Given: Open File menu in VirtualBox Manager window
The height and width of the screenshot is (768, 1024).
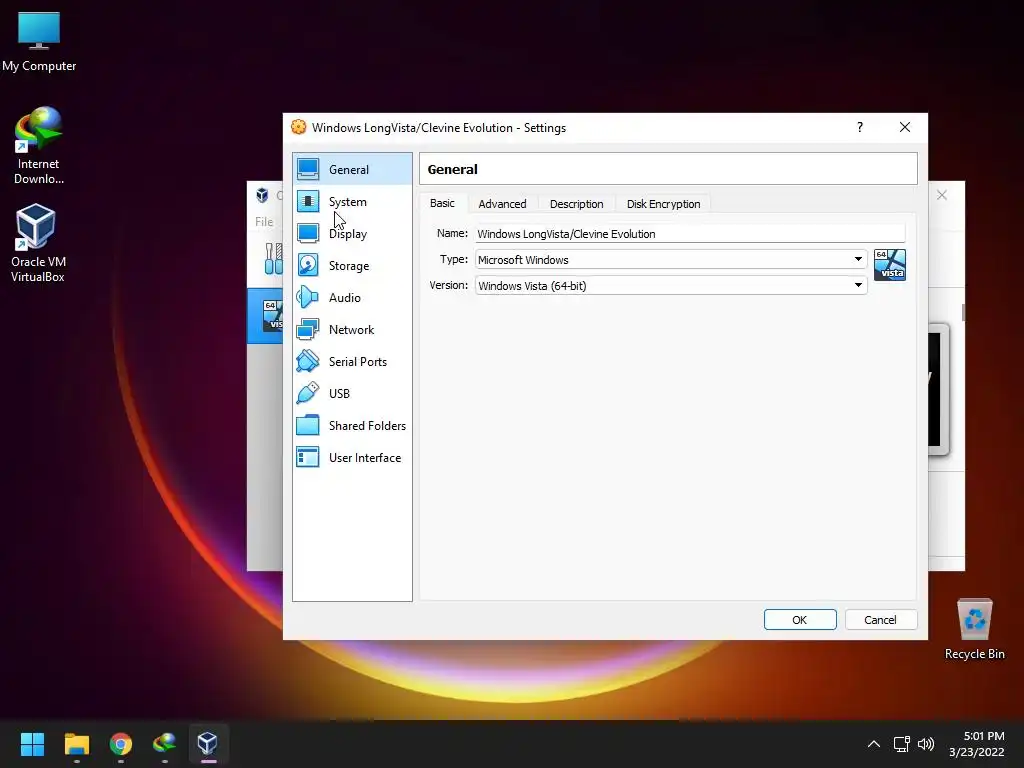Looking at the screenshot, I should tap(264, 222).
